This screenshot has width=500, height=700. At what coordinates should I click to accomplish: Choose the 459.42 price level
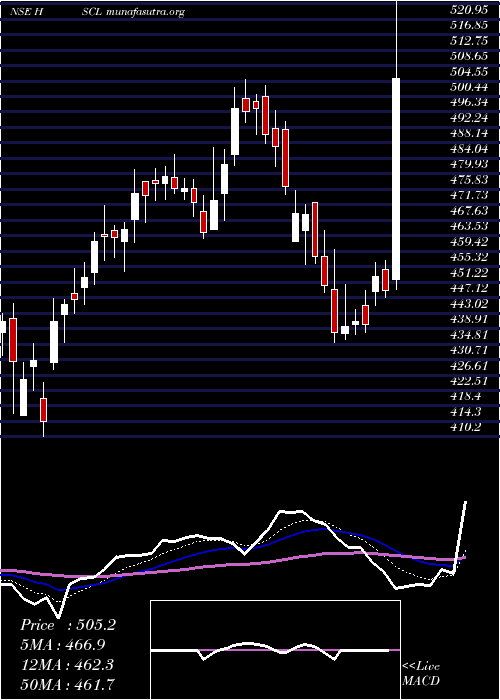pyautogui.click(x=468, y=242)
